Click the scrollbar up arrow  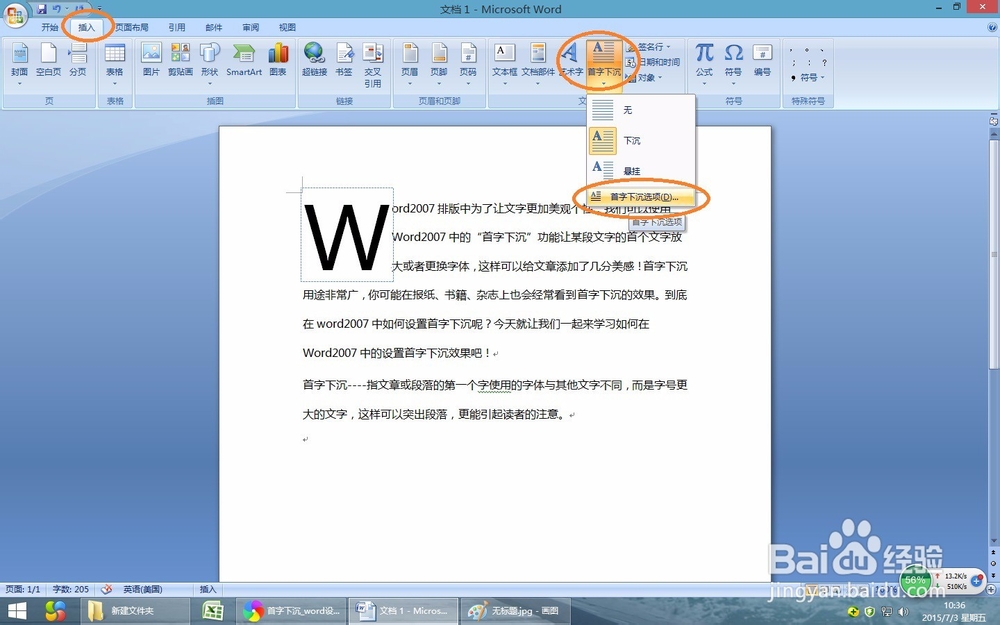993,133
